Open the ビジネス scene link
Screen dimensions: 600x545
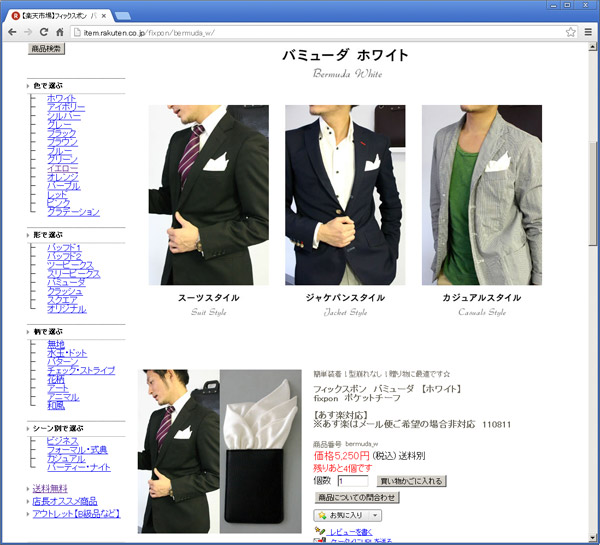(x=62, y=441)
